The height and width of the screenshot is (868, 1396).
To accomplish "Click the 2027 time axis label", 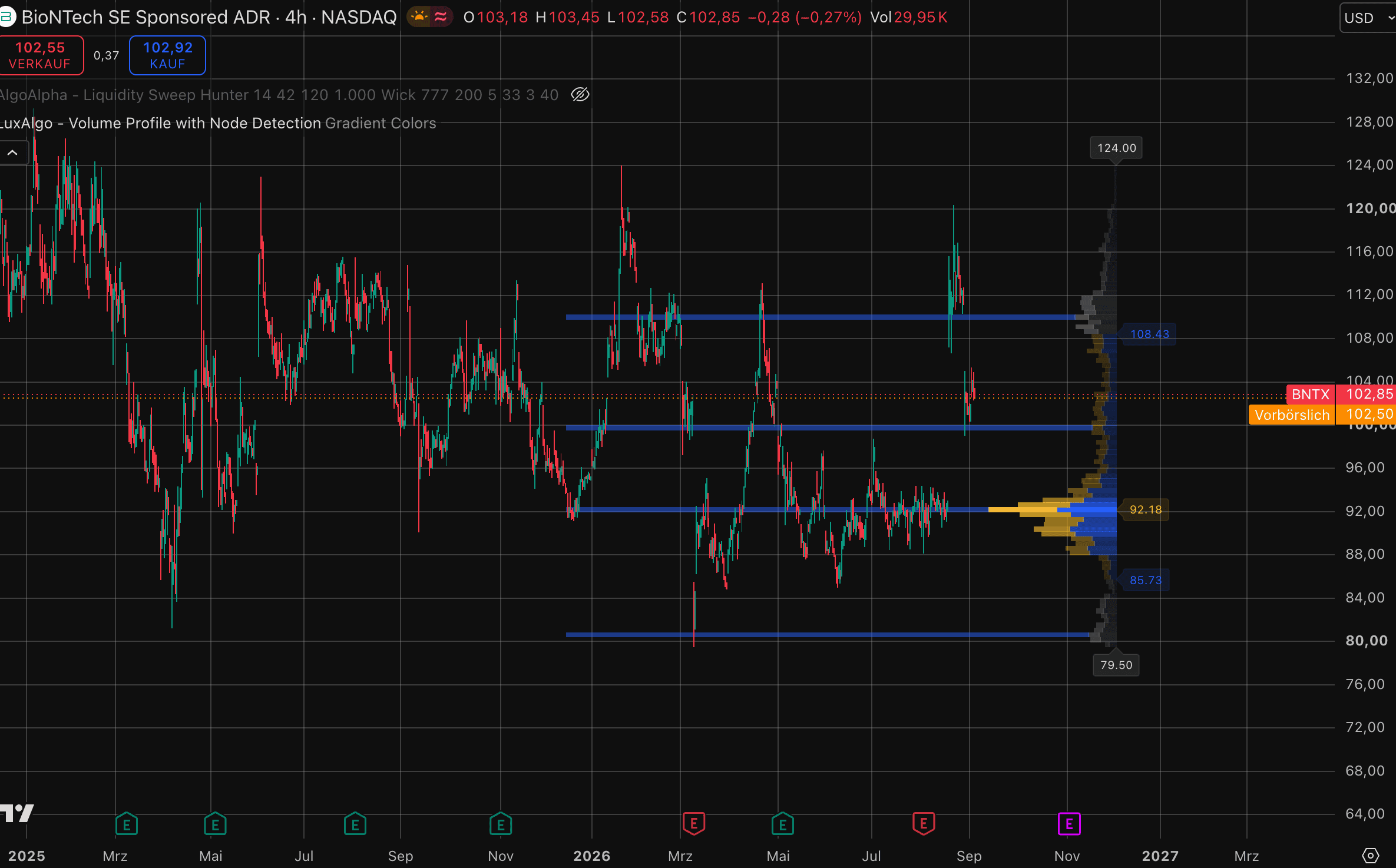I will click(1160, 856).
